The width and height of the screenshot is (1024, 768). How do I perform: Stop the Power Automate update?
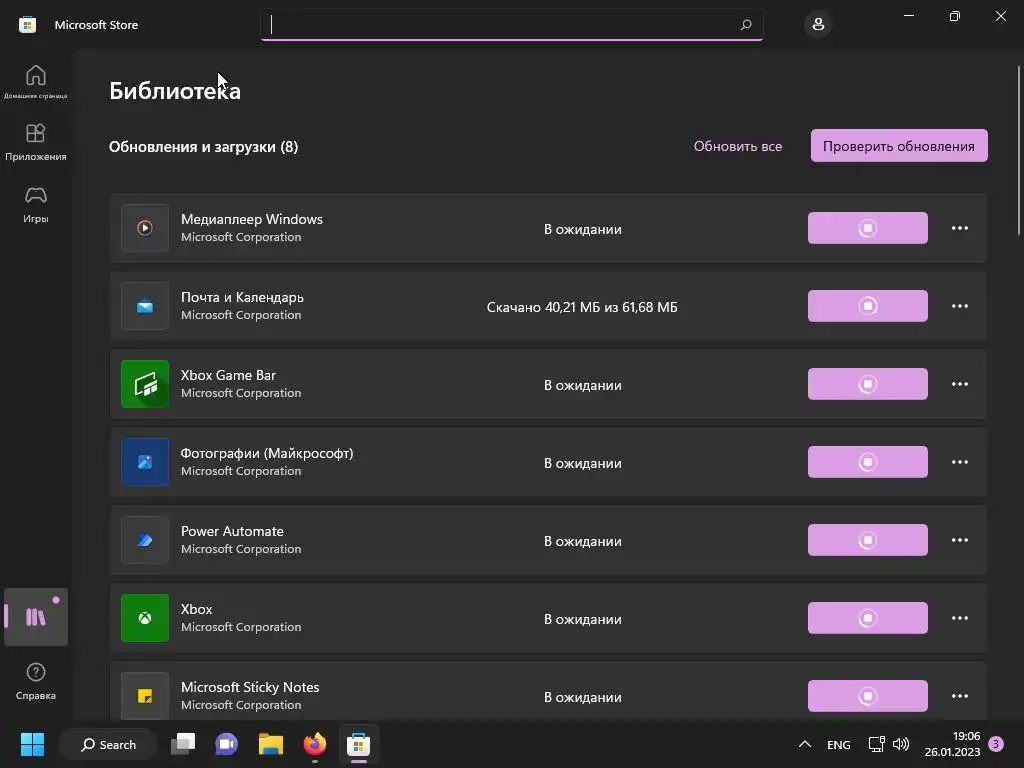click(867, 540)
